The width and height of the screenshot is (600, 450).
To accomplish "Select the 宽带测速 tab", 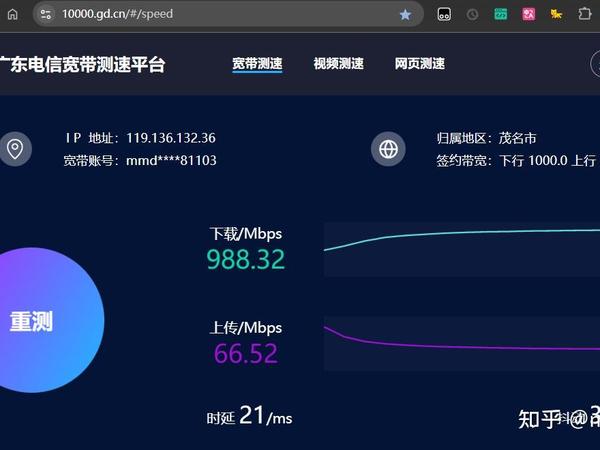I will [x=257, y=64].
